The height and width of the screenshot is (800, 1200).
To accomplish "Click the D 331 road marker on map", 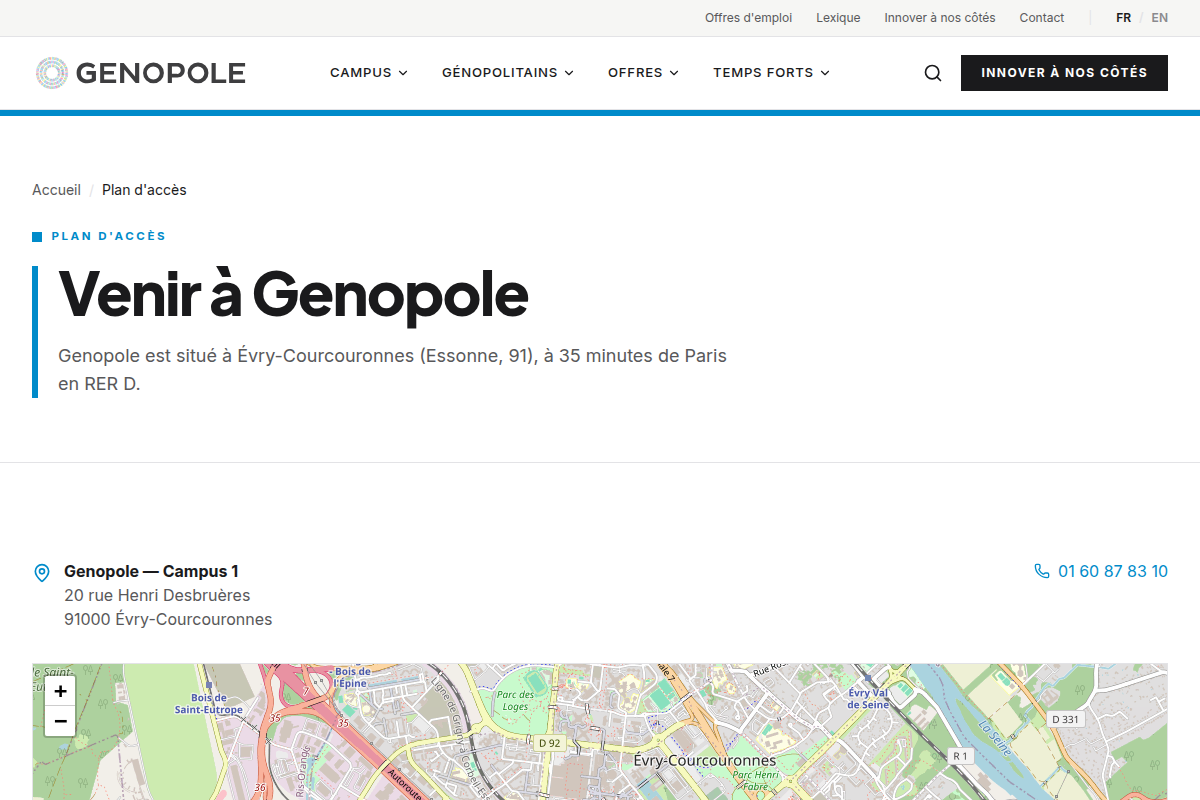I will pos(1066,719).
